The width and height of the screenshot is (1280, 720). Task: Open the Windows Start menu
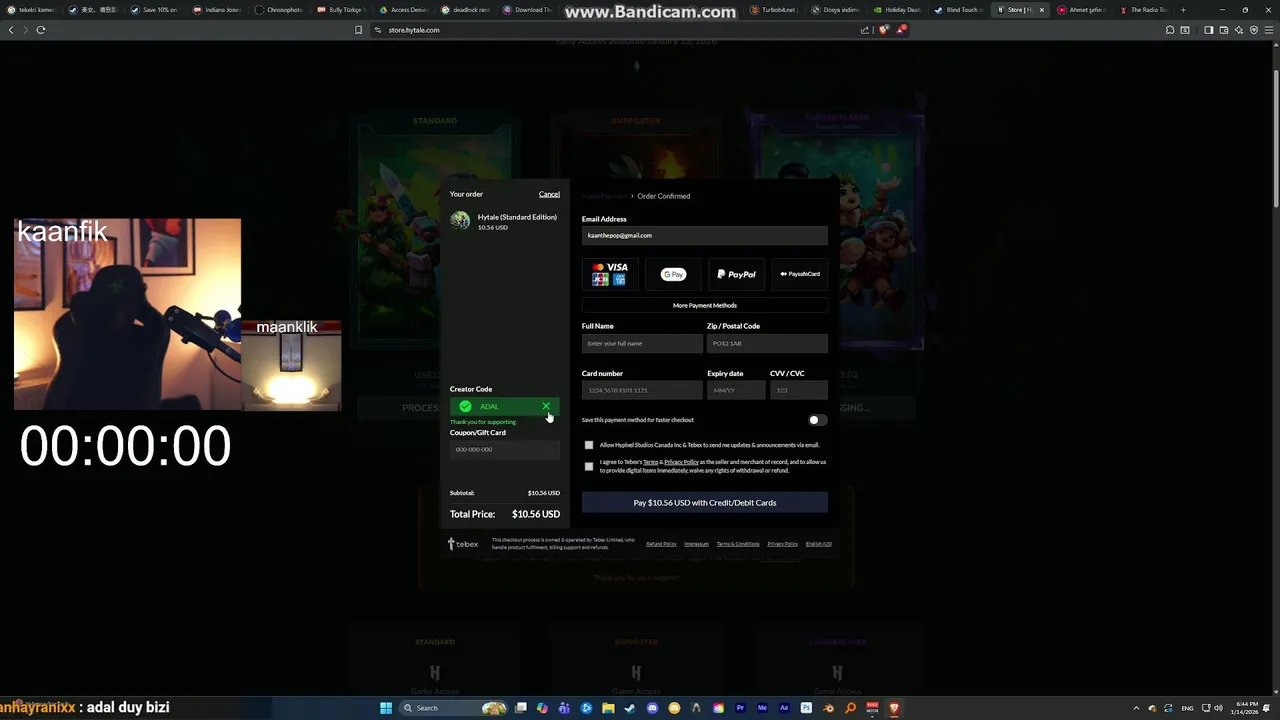point(386,708)
